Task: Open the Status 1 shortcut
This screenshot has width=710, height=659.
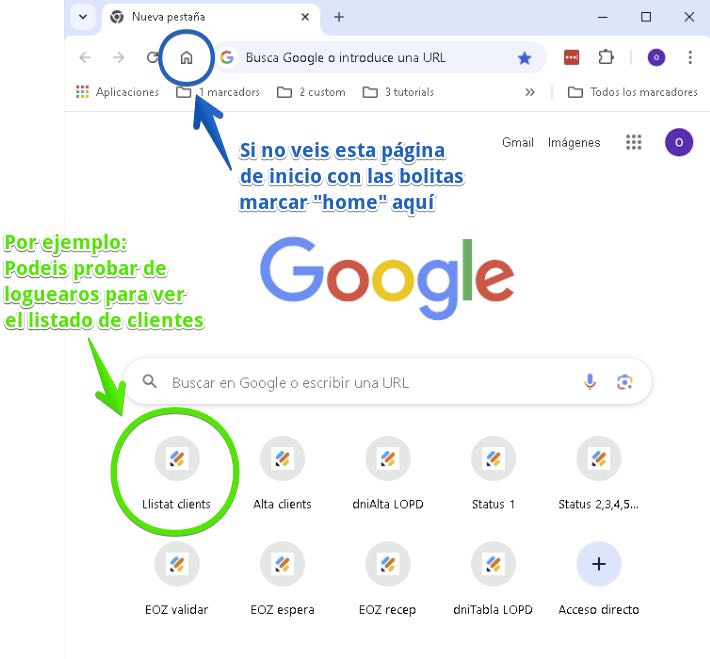Action: coord(493,473)
